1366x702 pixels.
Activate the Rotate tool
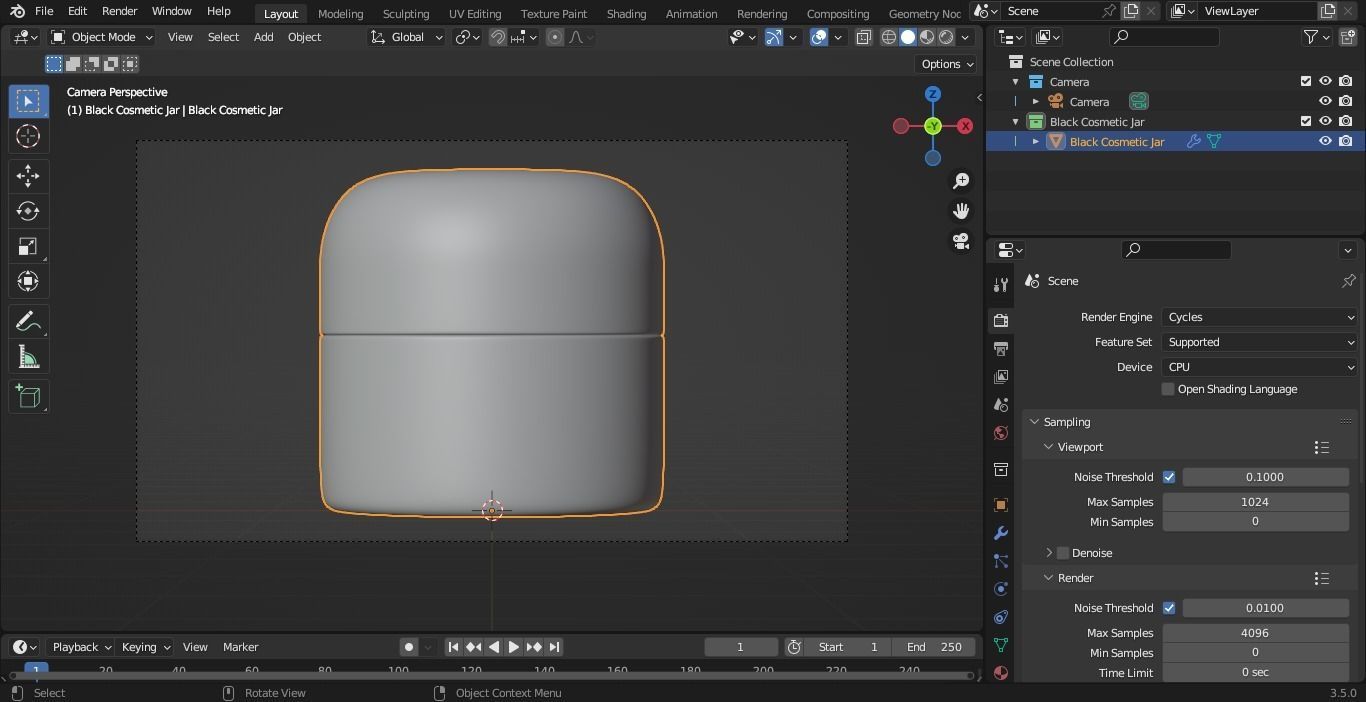tap(28, 211)
